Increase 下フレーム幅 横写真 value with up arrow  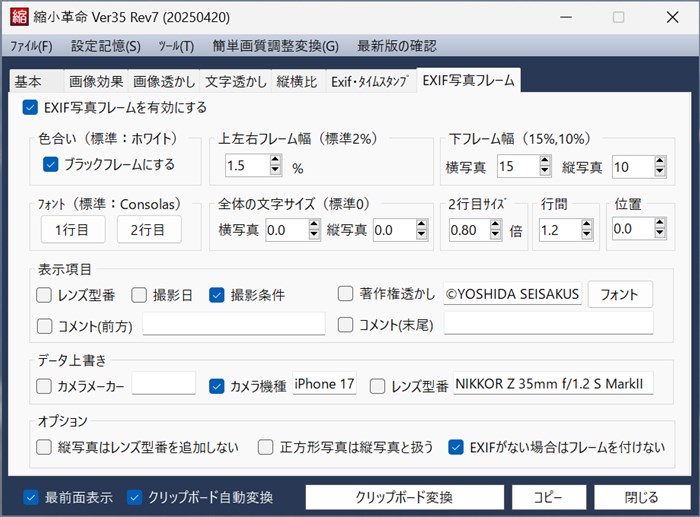(x=545, y=160)
